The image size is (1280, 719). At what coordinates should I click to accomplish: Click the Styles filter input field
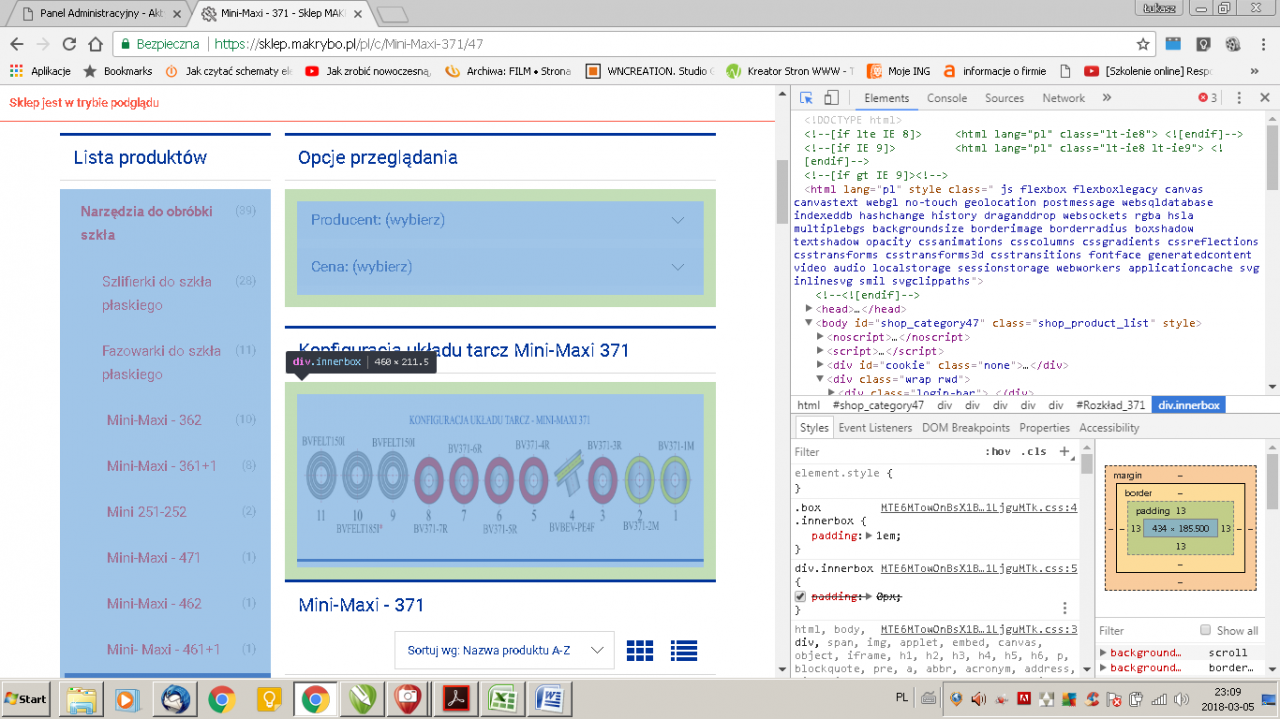point(885,452)
